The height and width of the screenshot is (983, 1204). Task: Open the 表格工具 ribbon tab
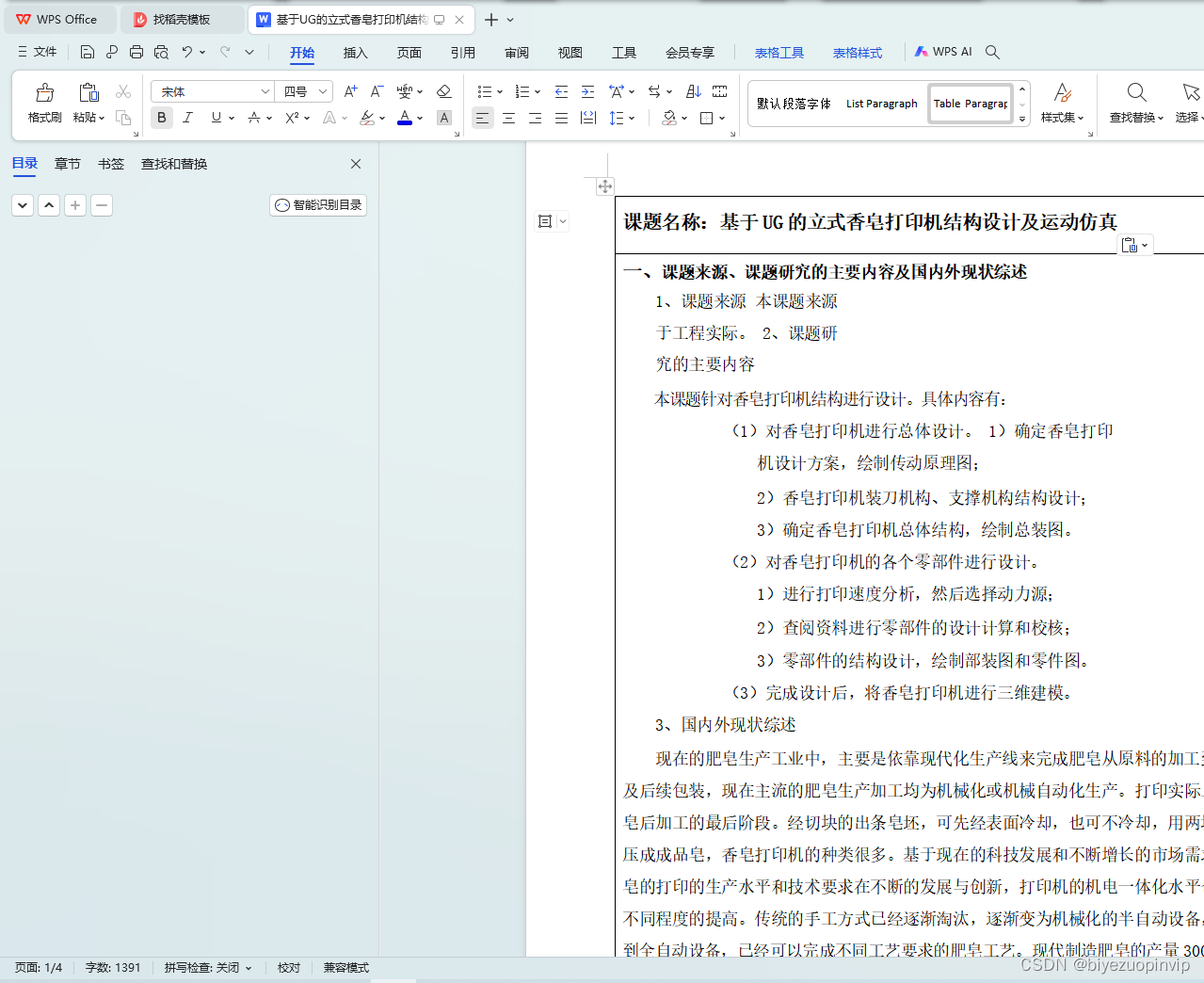tap(779, 53)
